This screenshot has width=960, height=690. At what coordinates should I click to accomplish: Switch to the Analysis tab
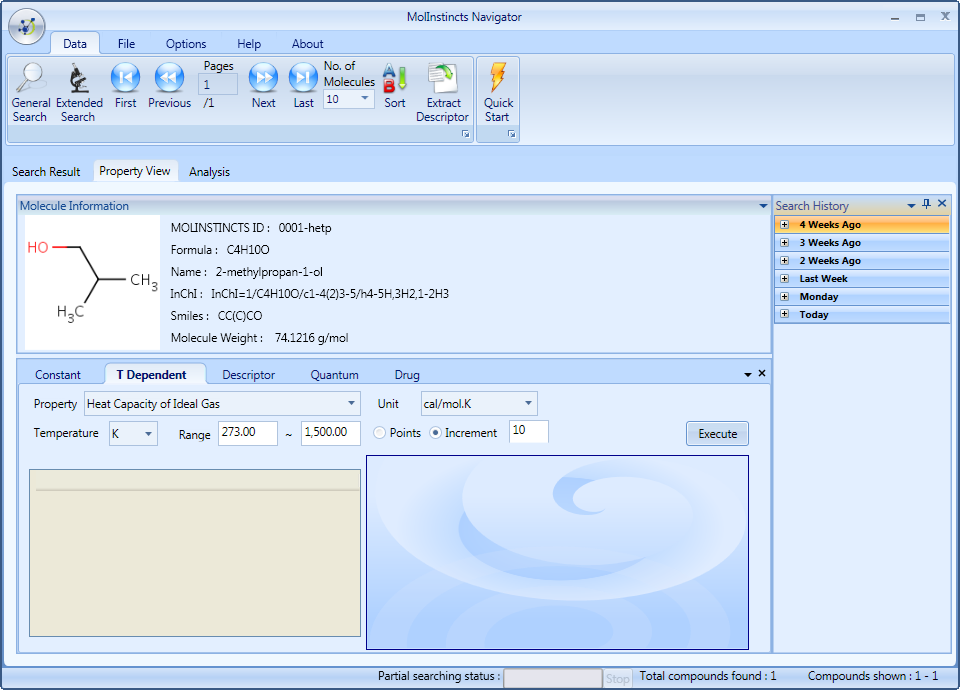[x=209, y=171]
